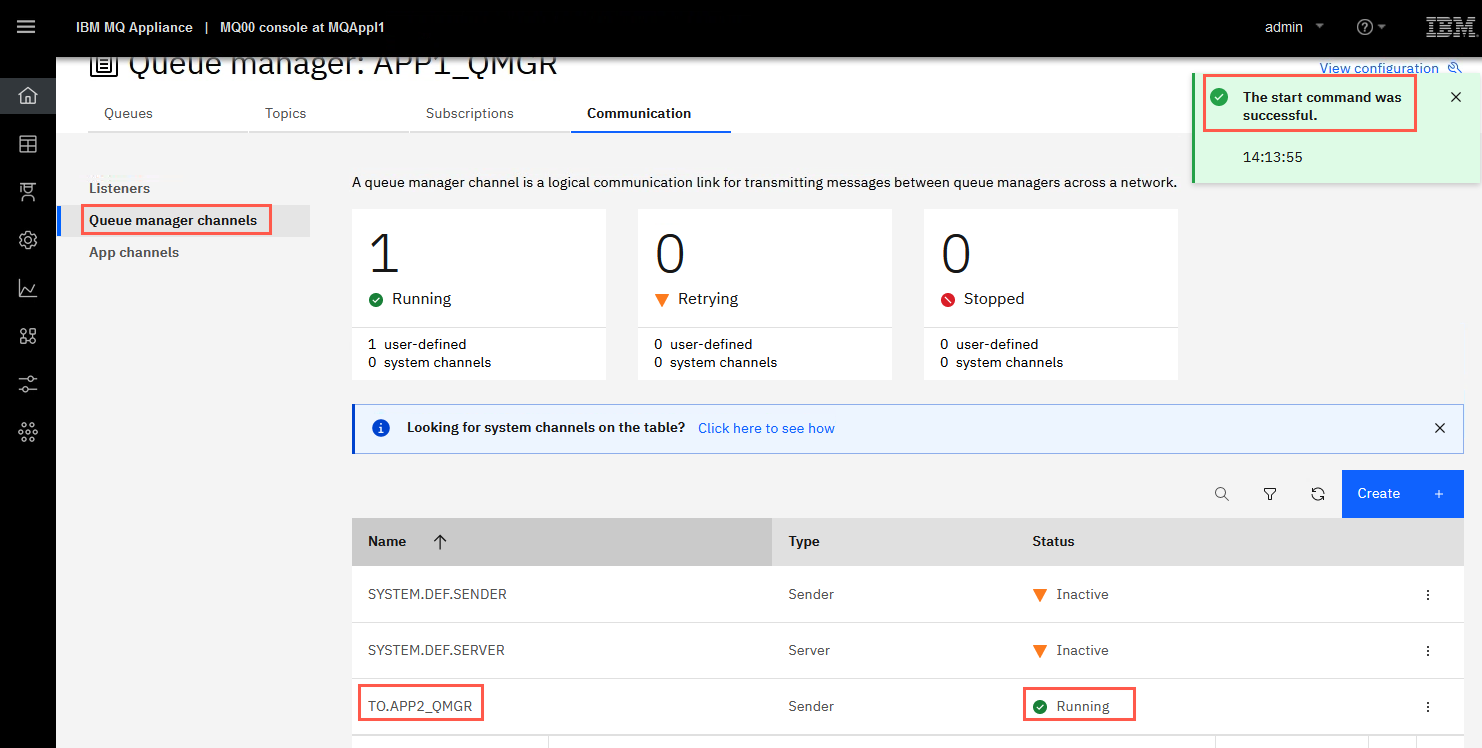Expand the admin user dropdown
1482x748 pixels.
click(x=1294, y=27)
